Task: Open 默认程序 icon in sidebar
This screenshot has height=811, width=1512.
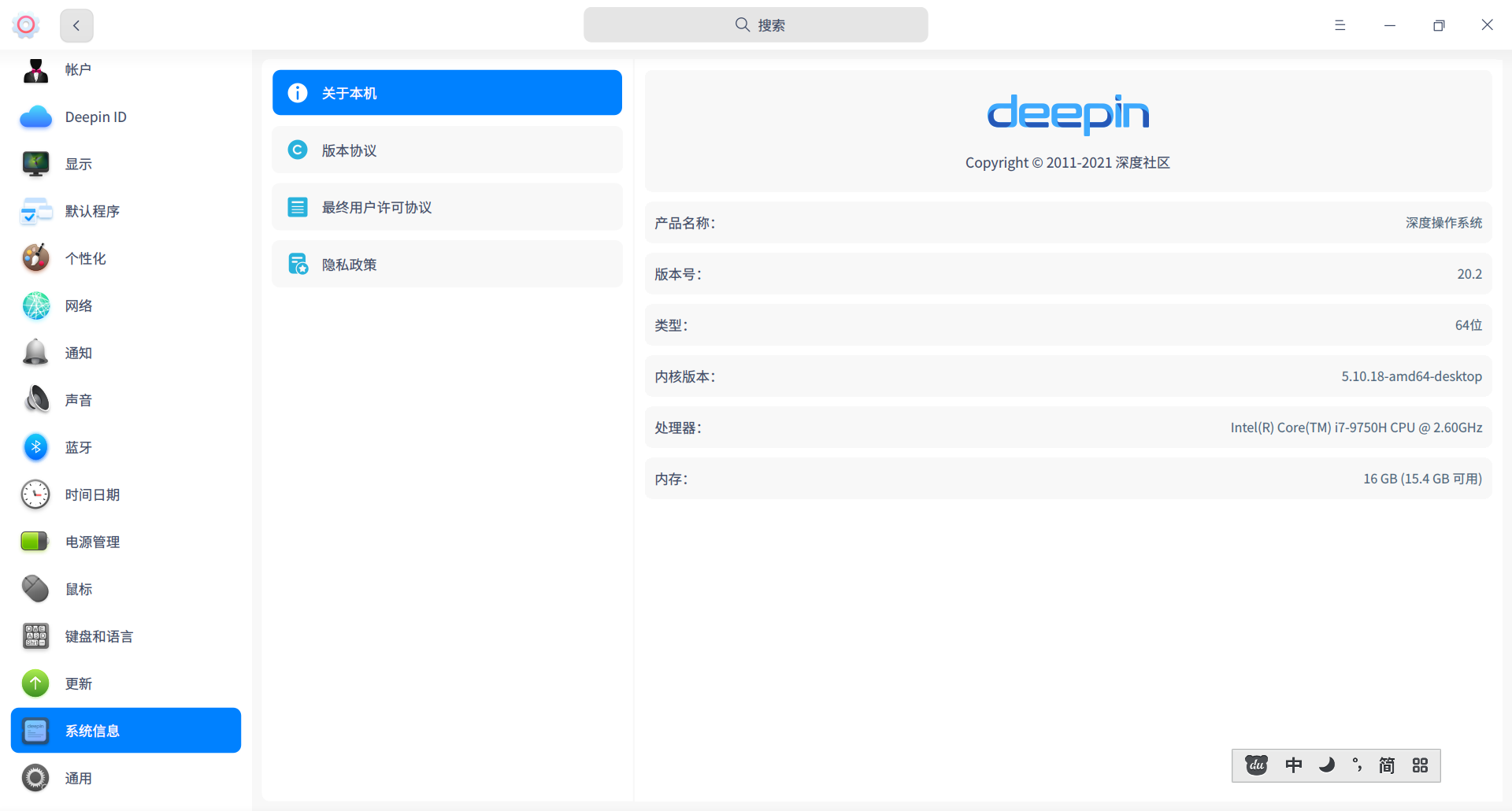Action: (35, 211)
